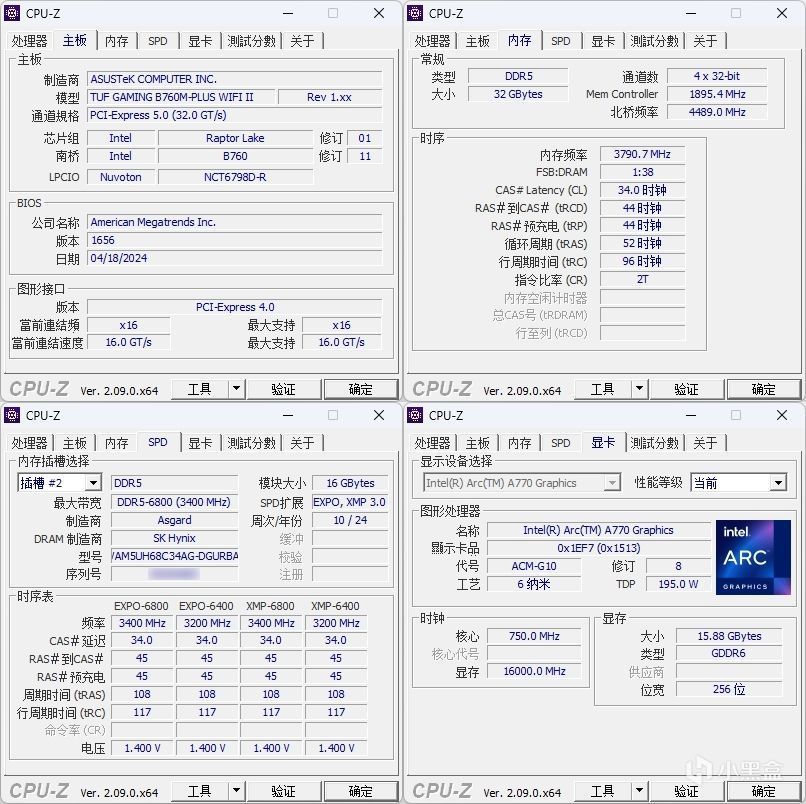806x804 pixels.
Task: Click CPU-Z app icon in graphics window title
Action: pos(415,415)
